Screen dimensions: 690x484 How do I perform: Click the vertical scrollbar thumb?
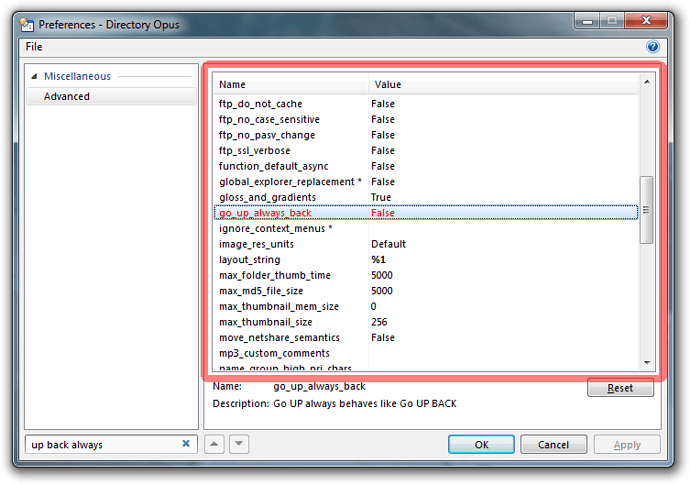(x=646, y=210)
